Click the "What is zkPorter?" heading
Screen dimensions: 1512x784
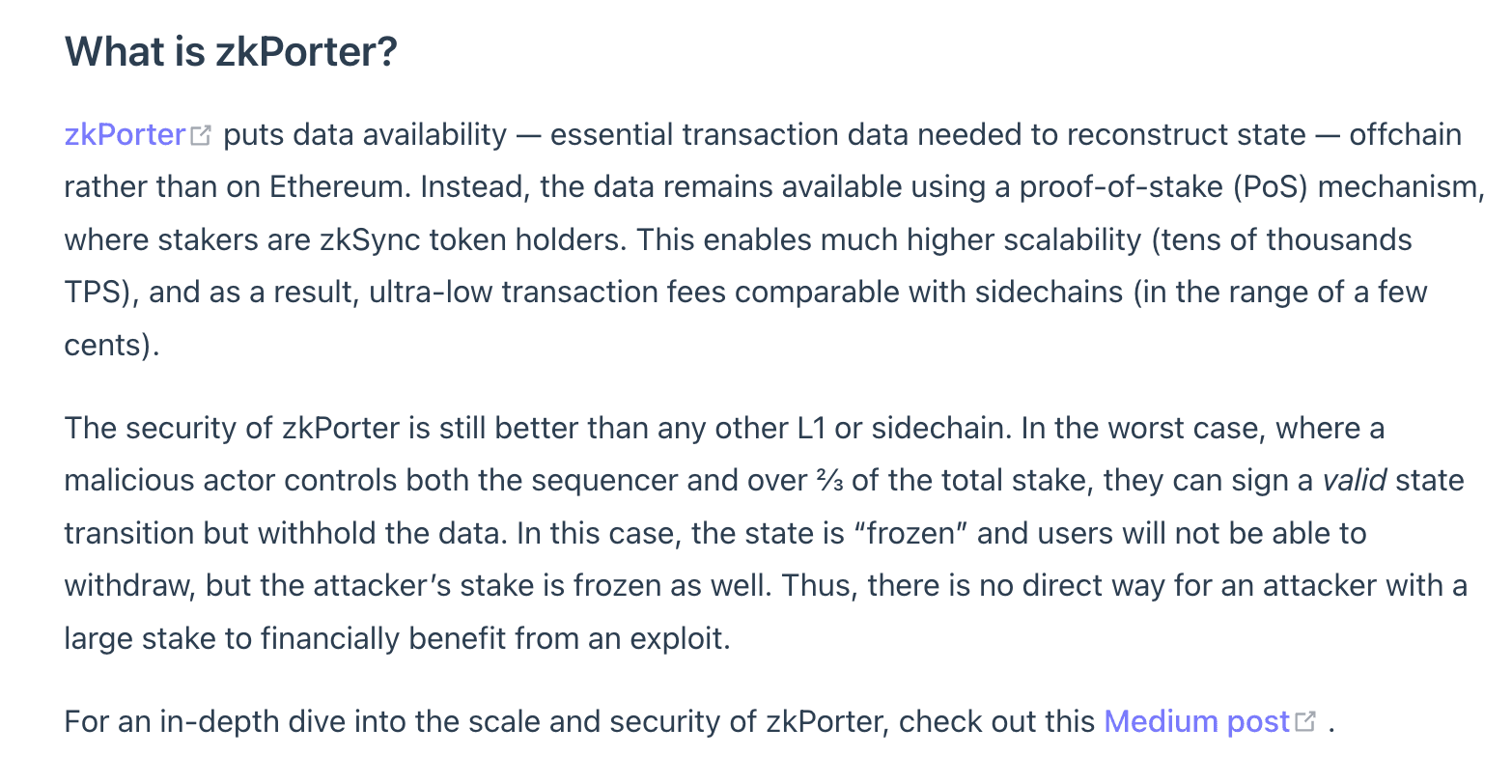[x=231, y=51]
